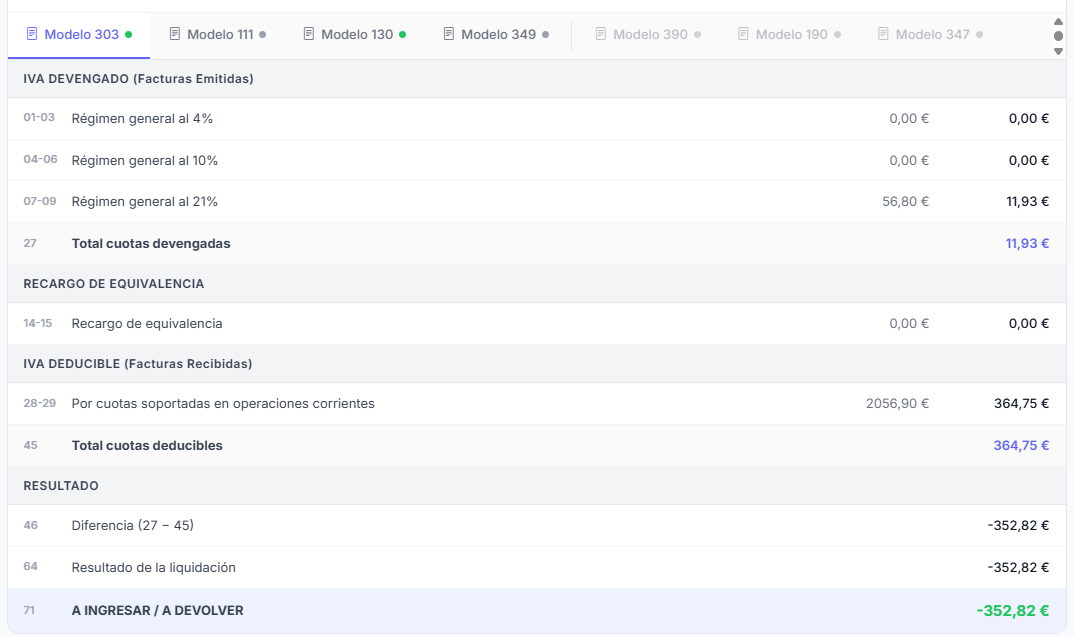The image size is (1075, 637).
Task: Click the "Total cuotas devengadas" label
Action: pyautogui.click(x=151, y=243)
